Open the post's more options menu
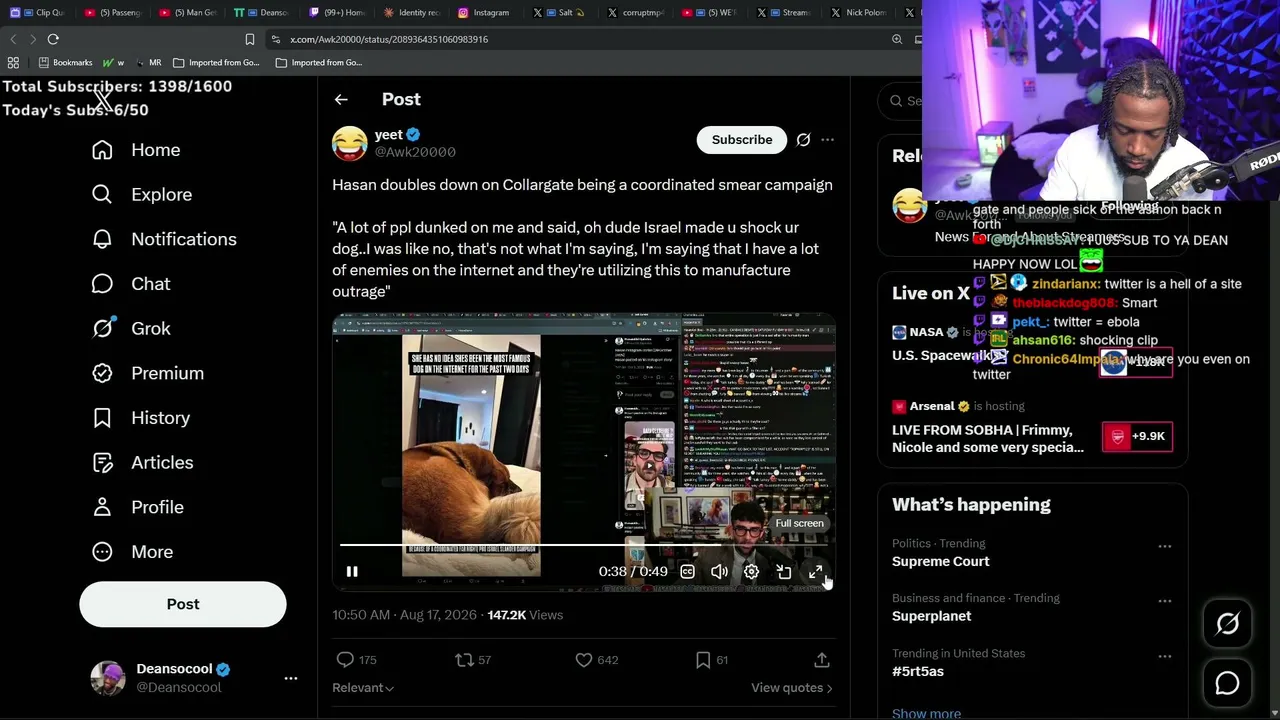 click(827, 140)
